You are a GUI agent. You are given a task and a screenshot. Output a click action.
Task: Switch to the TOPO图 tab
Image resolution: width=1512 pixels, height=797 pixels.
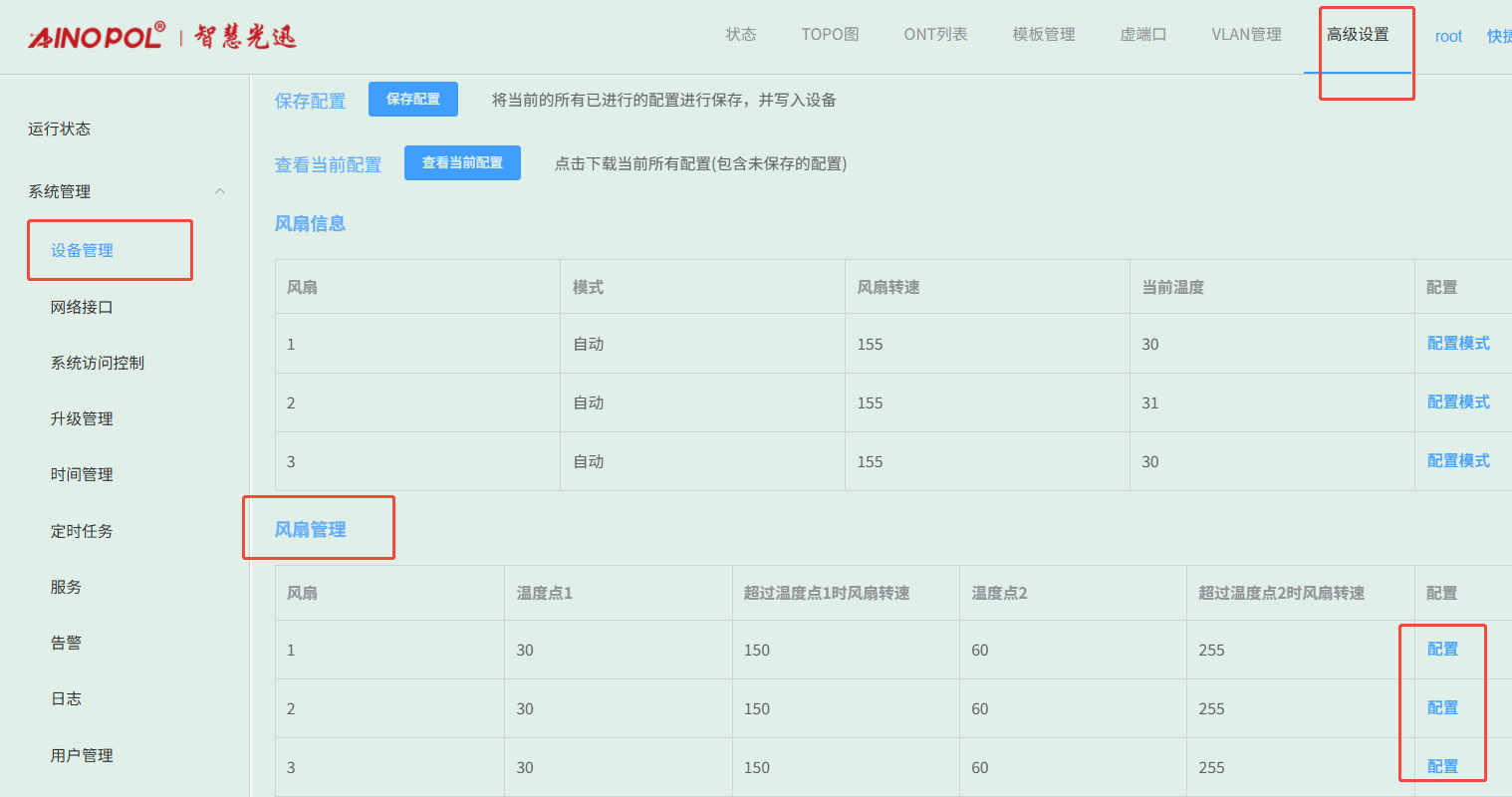pyautogui.click(x=830, y=35)
